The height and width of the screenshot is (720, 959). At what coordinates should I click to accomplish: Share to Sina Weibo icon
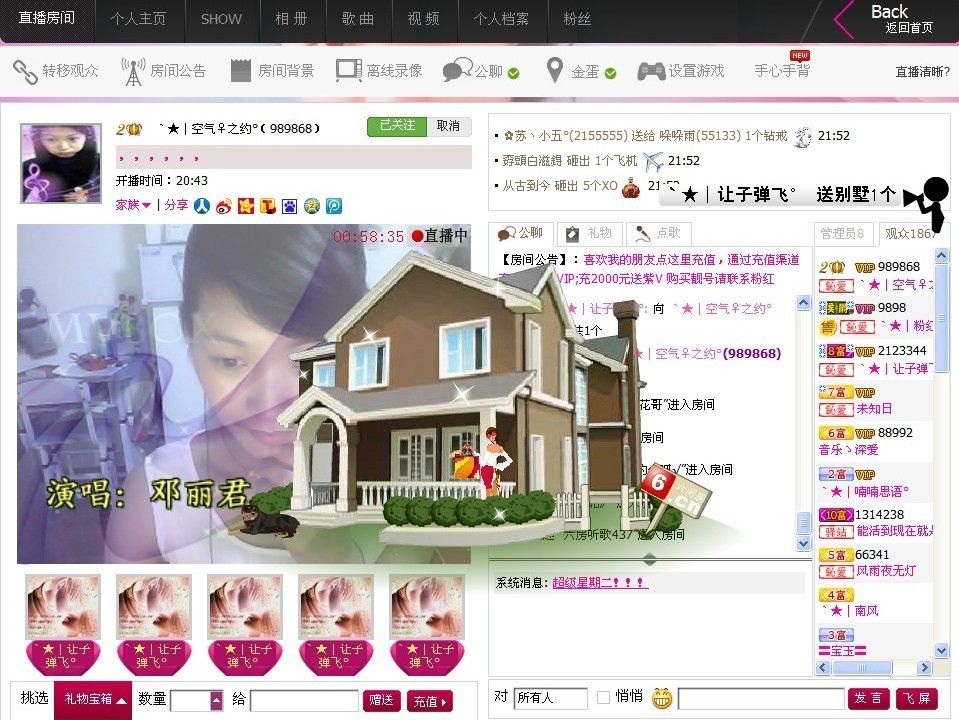point(224,206)
